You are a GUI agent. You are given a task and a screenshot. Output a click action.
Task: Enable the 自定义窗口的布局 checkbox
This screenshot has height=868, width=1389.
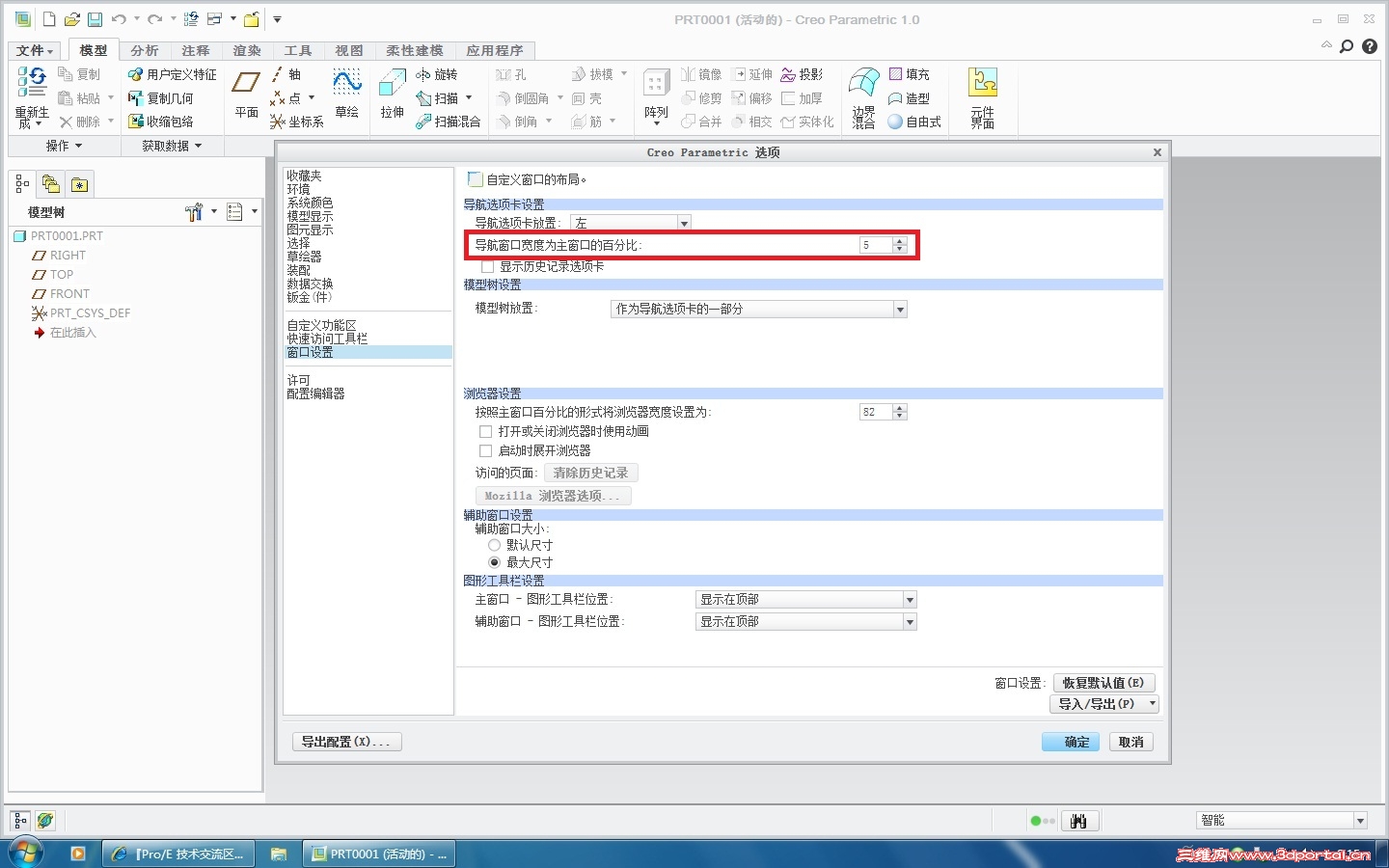(475, 179)
